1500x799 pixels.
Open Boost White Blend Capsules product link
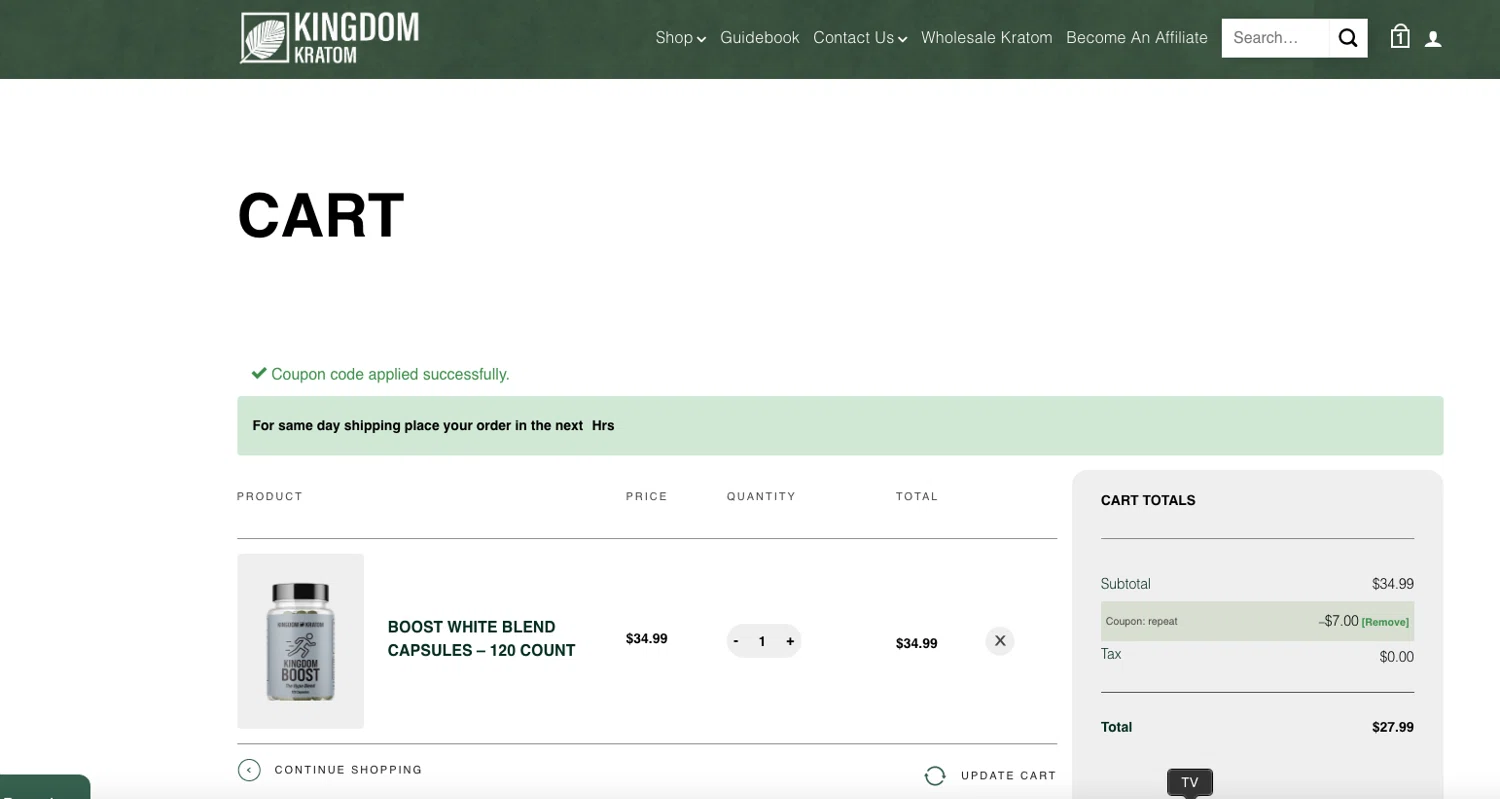[x=482, y=639]
